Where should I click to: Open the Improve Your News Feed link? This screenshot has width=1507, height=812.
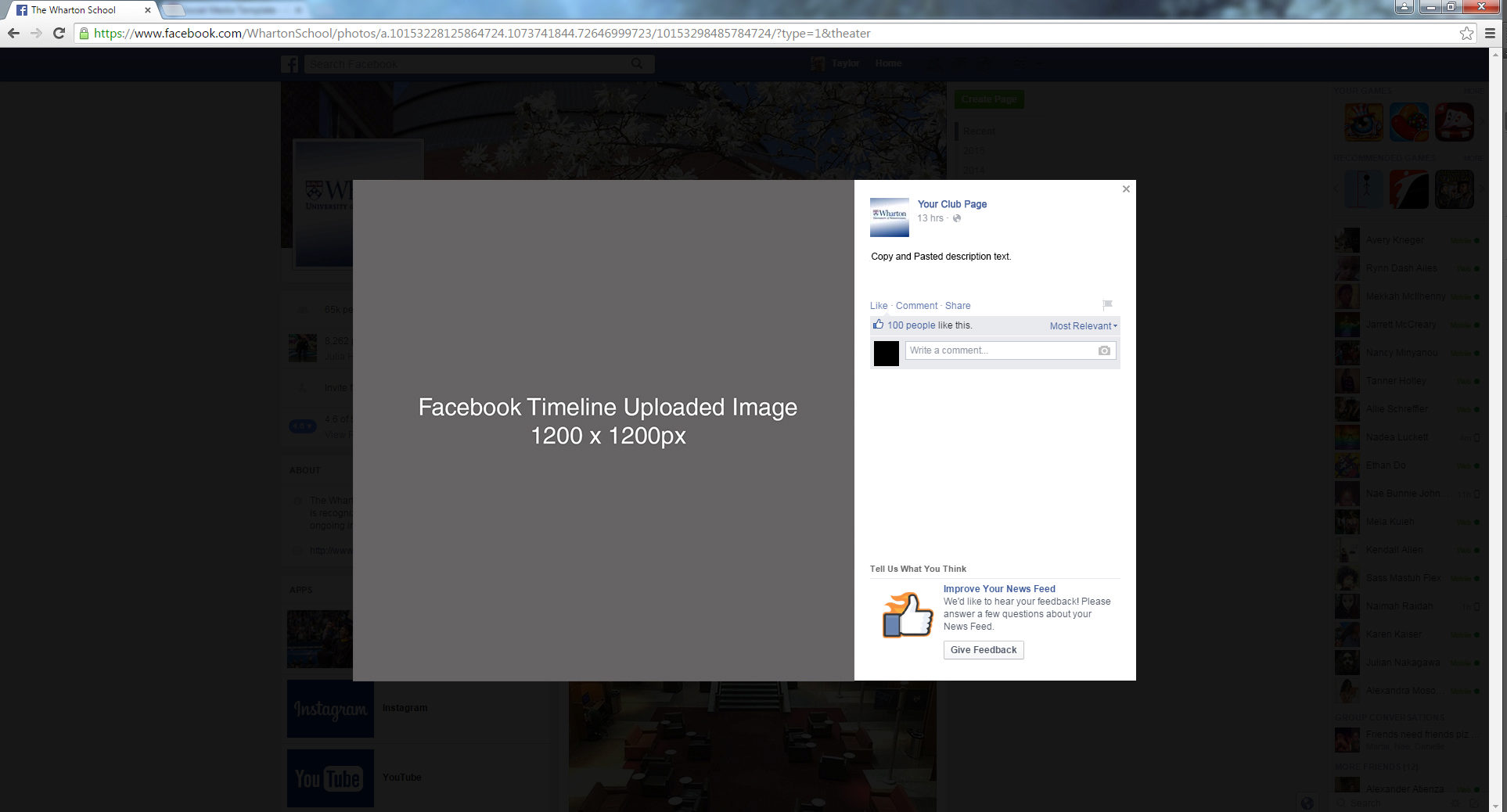pyautogui.click(x=999, y=589)
